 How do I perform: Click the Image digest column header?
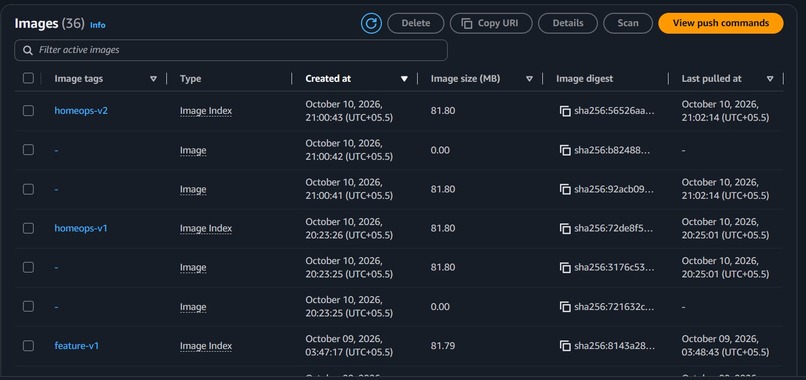[x=584, y=79]
